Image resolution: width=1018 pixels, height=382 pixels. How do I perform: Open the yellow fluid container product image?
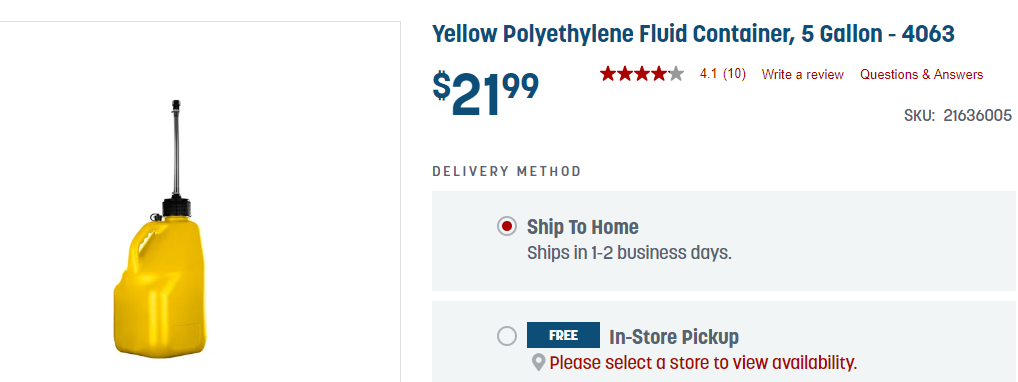coord(161,229)
